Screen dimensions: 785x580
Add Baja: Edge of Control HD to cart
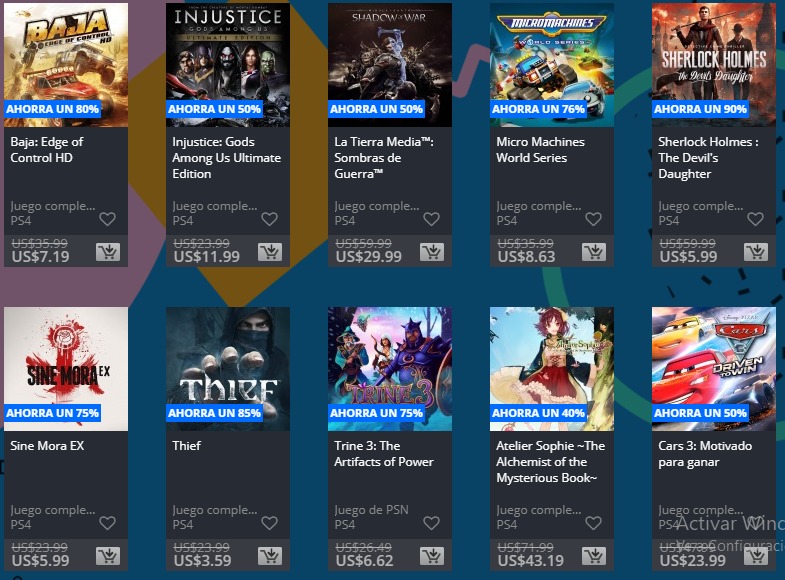tap(108, 252)
